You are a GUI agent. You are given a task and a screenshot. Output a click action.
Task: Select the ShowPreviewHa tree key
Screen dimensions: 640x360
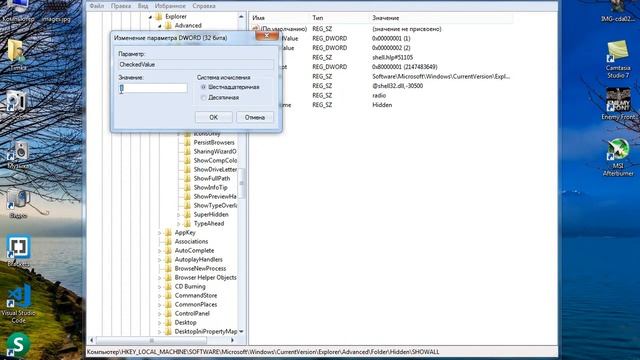215,196
